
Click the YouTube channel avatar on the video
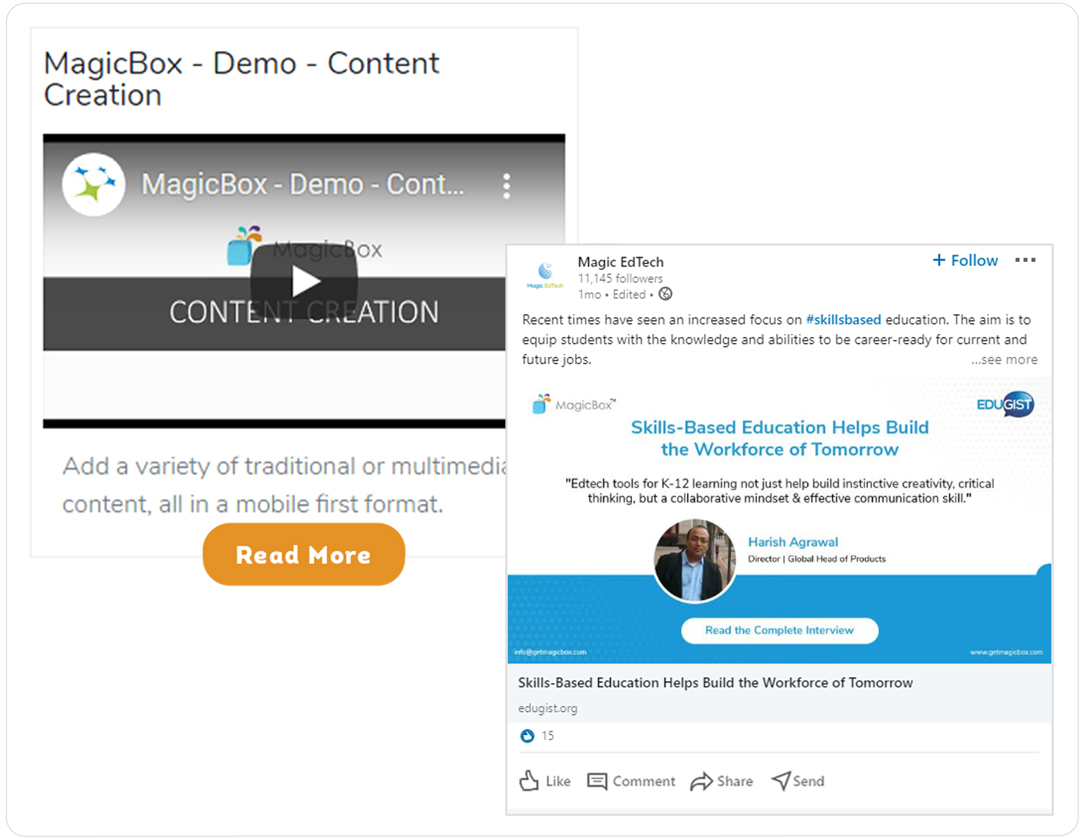click(94, 185)
